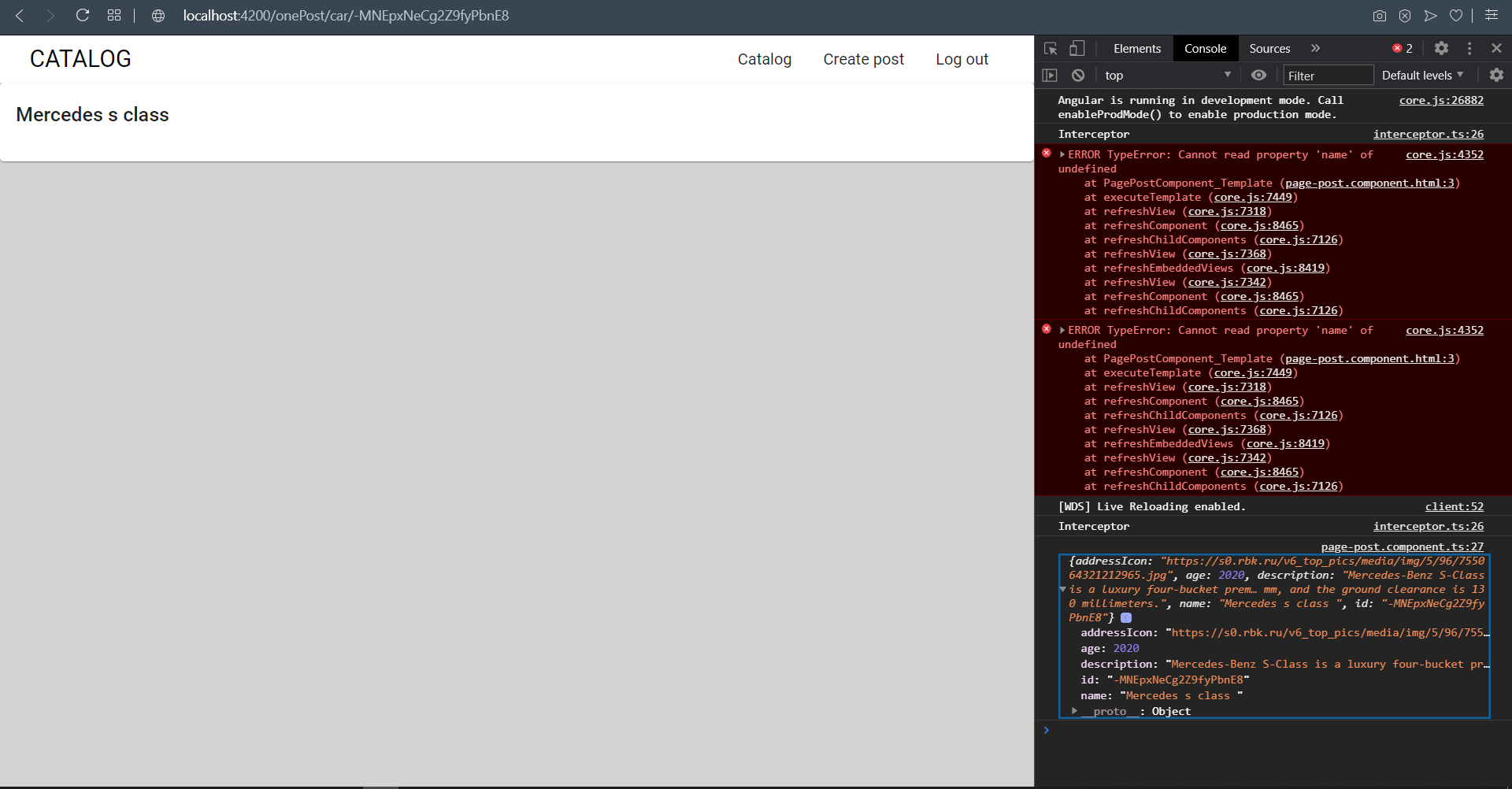The image size is (1512, 789).
Task: Expand the __proto__ Object entry
Action: point(1074,711)
